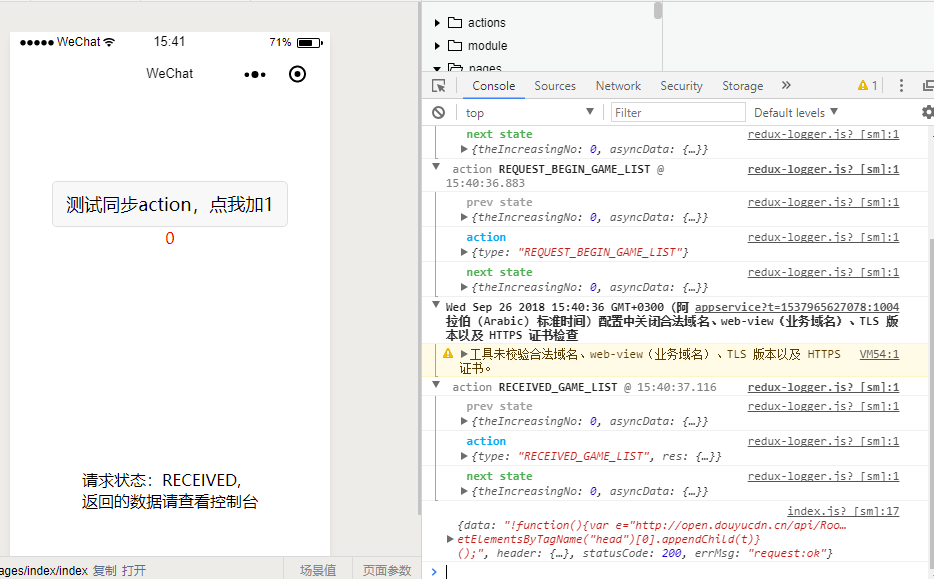Click the simulator battery indicator

(x=310, y=42)
